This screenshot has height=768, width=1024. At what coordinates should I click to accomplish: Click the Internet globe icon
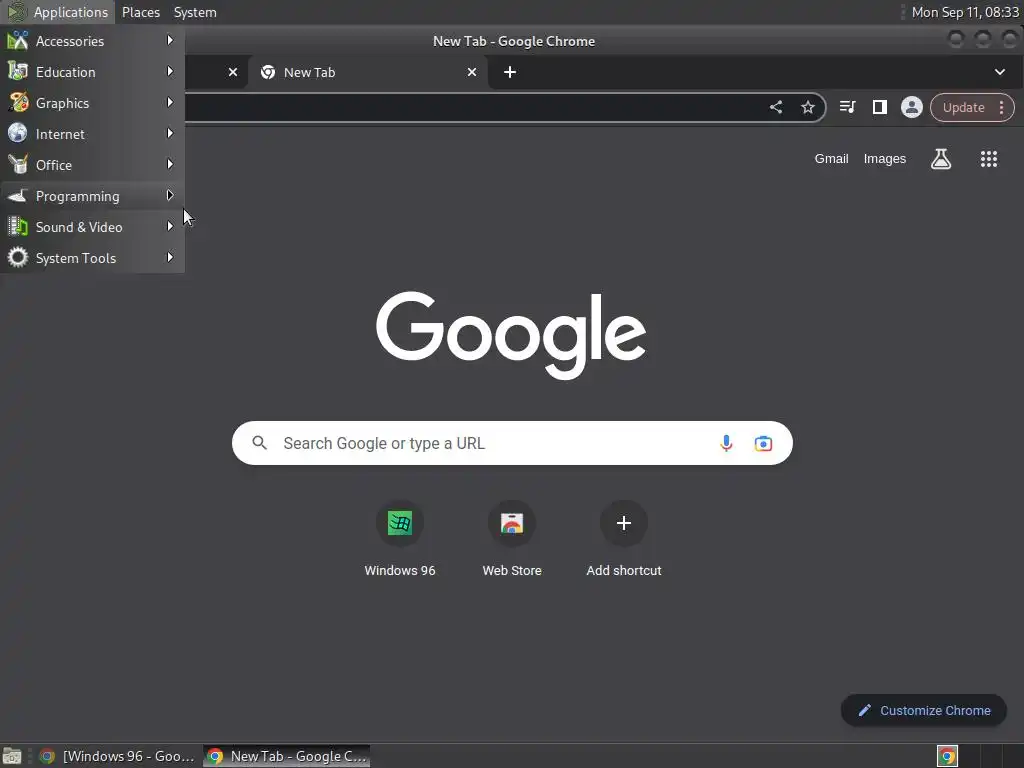pos(18,133)
